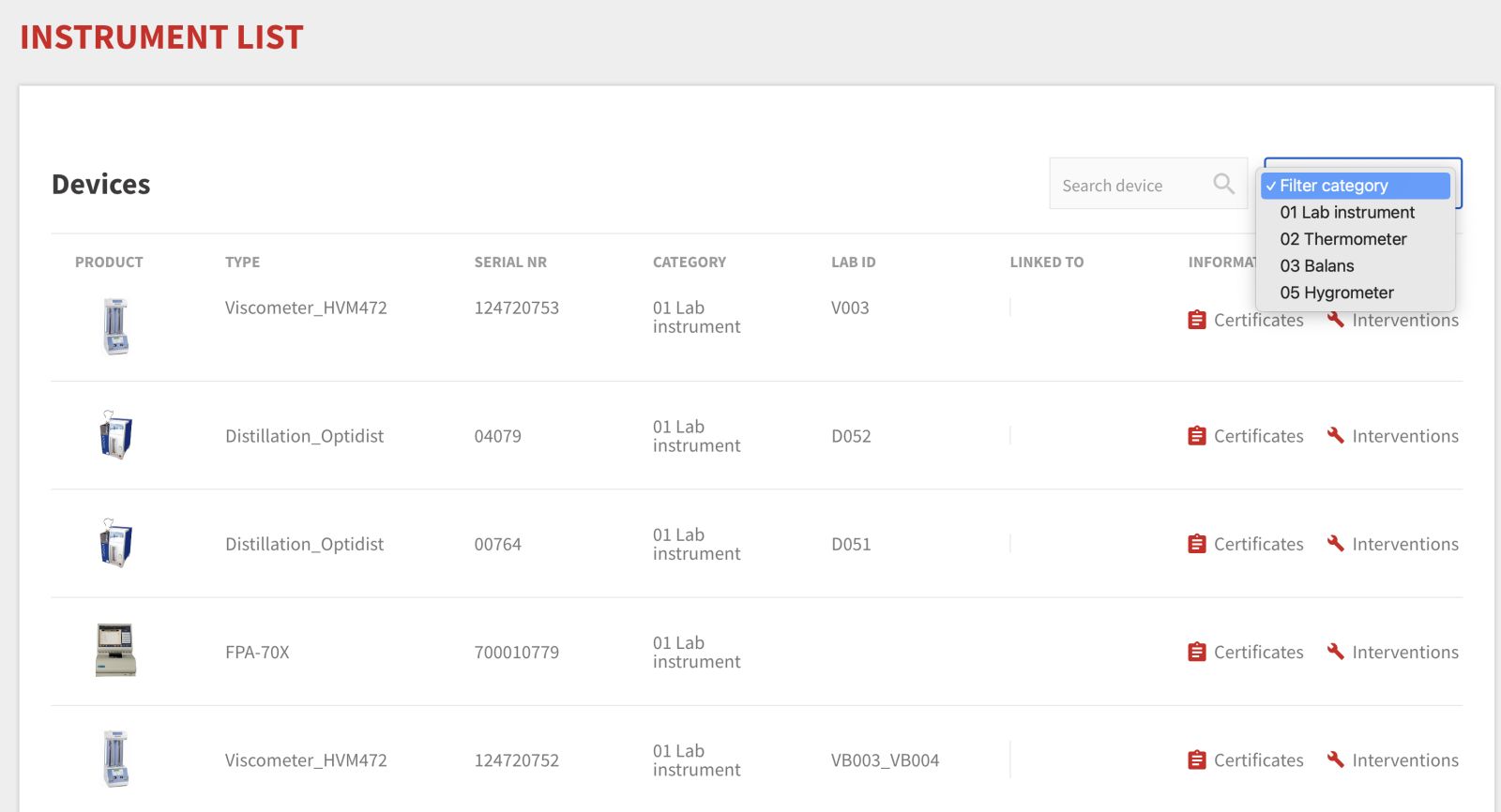Click the magnifier search icon
Viewport: 1501px width, 812px height.
click(x=1223, y=184)
